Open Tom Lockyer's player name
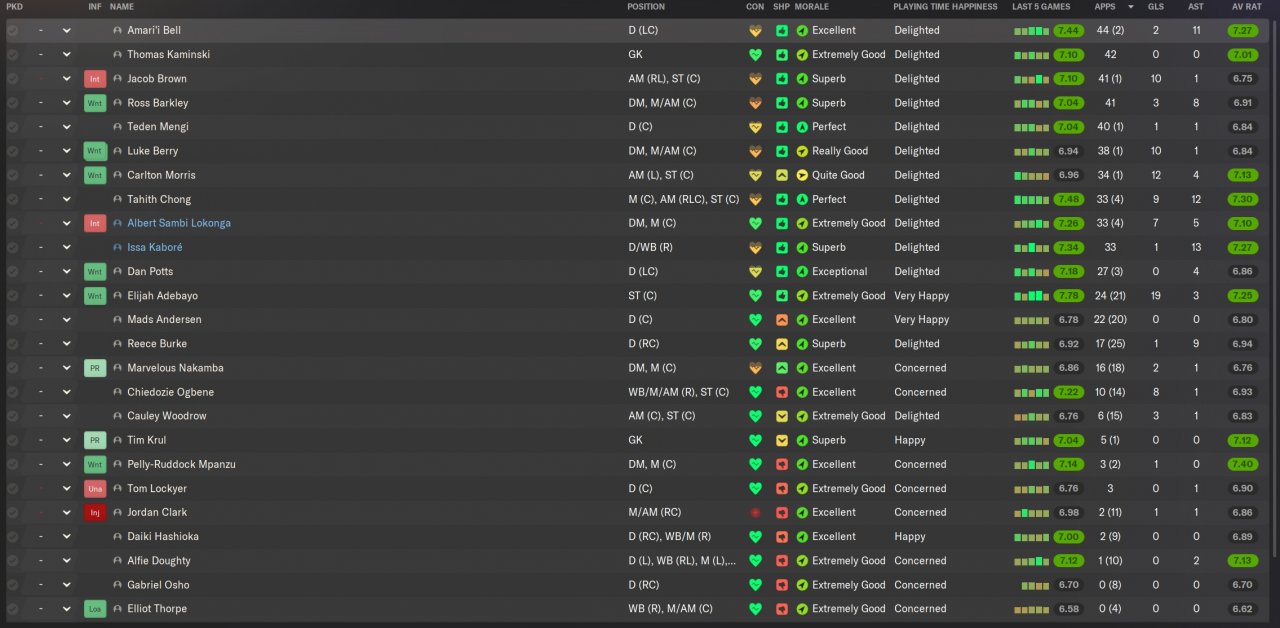 (157, 489)
